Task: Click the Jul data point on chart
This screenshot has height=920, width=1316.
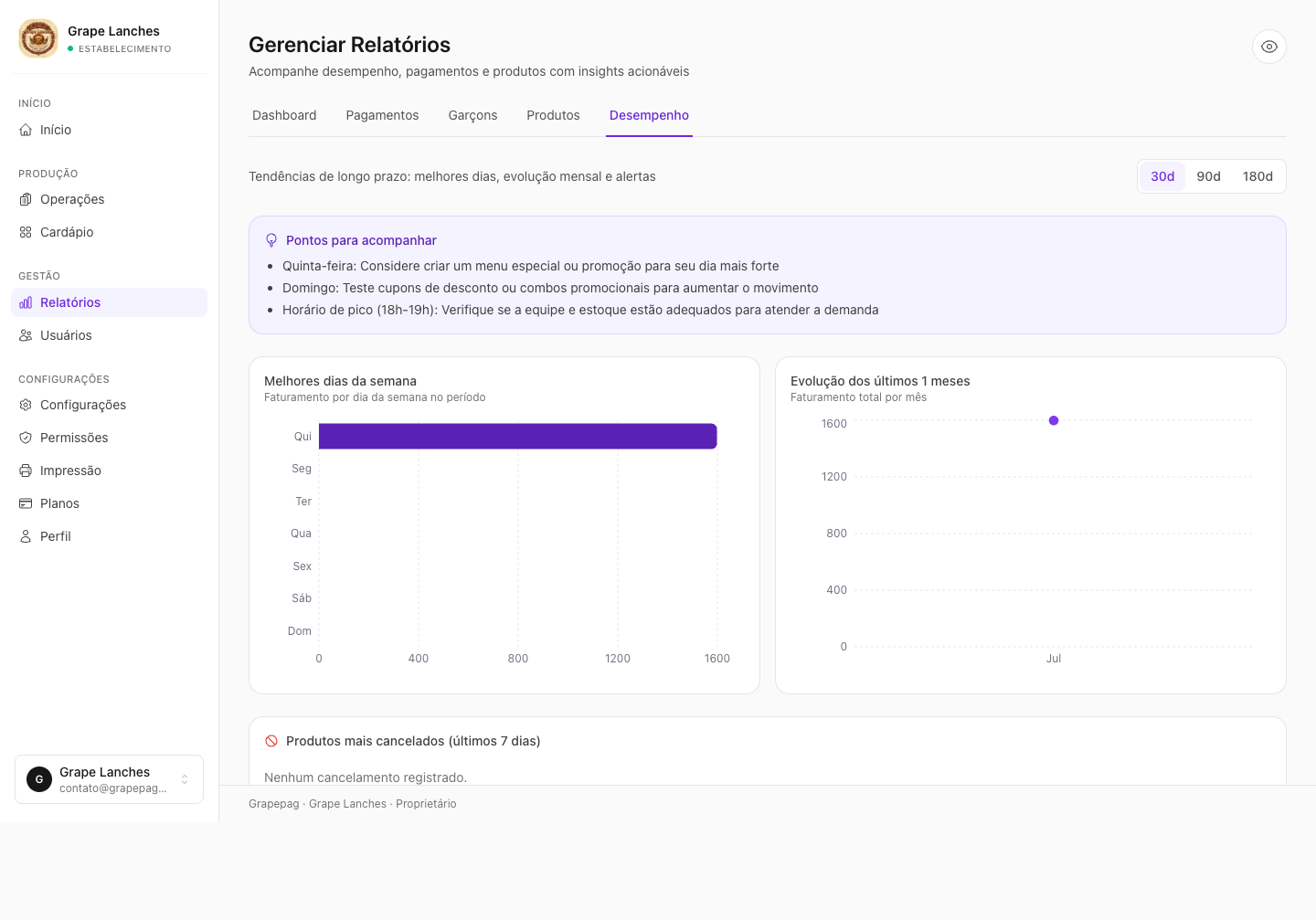Action: pyautogui.click(x=1054, y=420)
